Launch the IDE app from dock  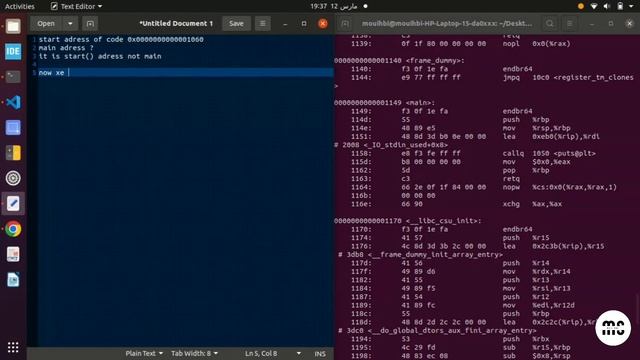tap(13, 51)
